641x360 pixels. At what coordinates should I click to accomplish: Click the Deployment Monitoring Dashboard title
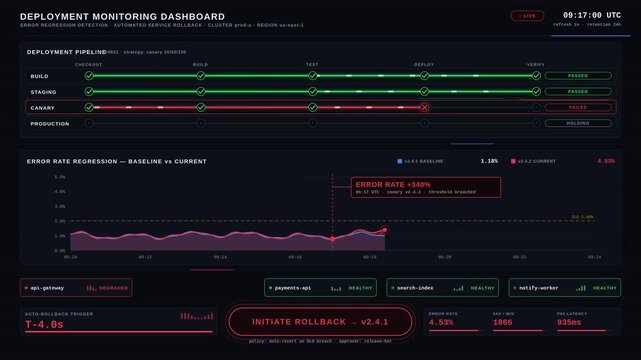[122, 17]
